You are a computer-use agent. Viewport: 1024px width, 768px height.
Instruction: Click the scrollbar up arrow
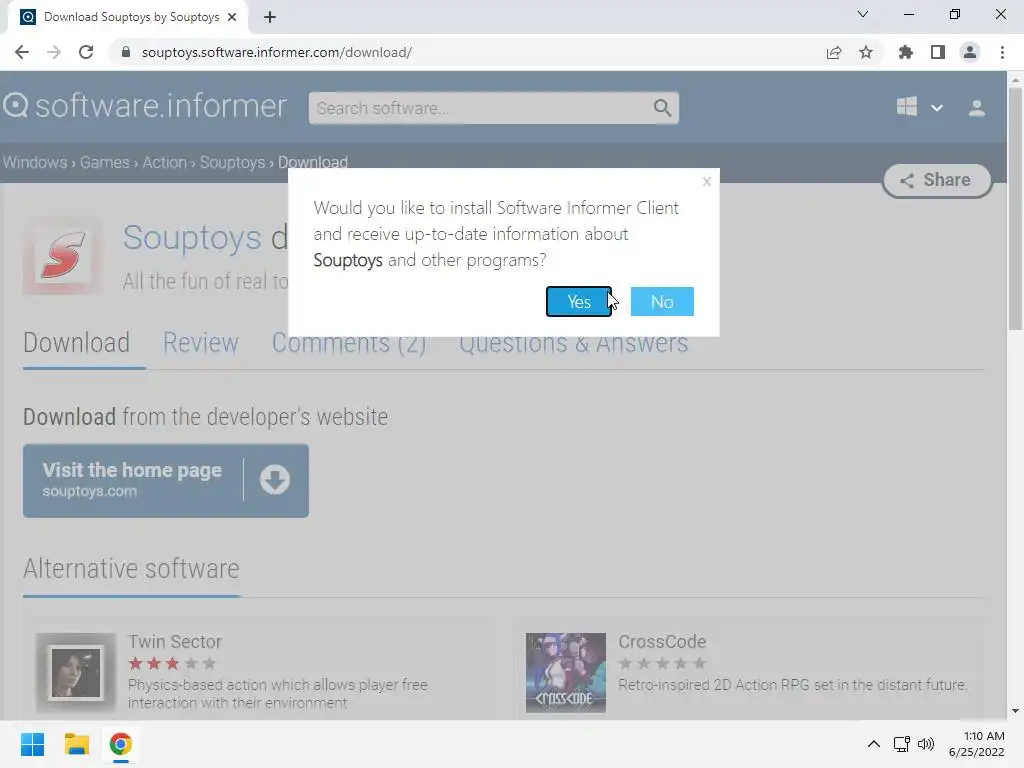pos(1015,80)
